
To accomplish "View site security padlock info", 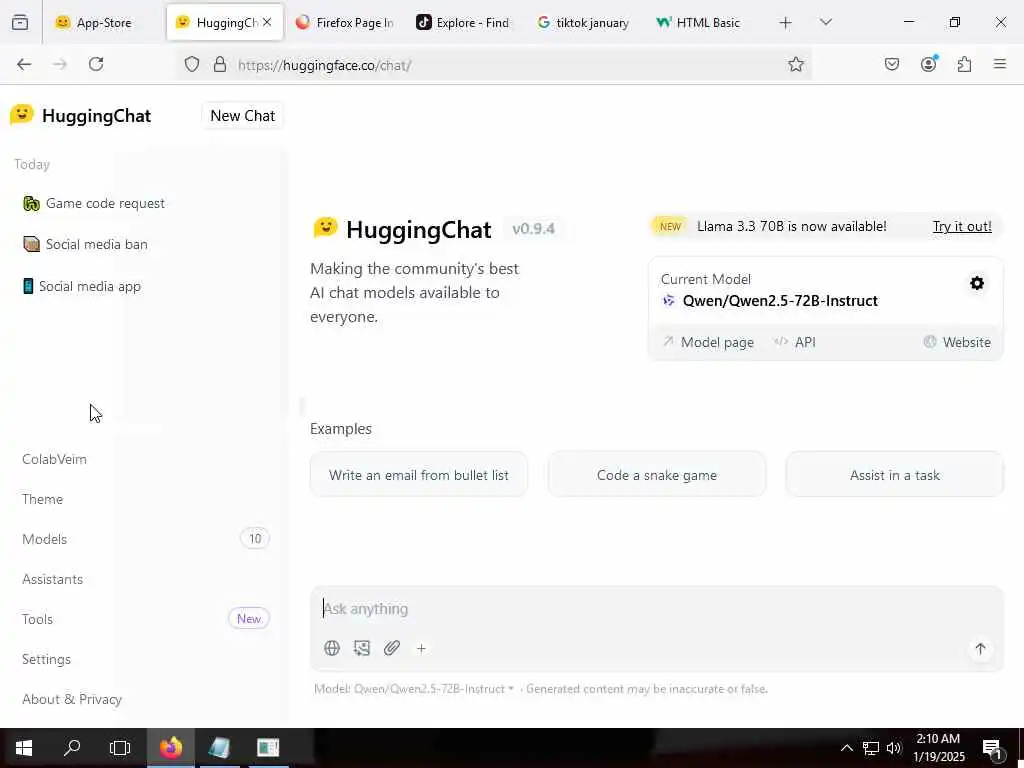I will pos(220,64).
